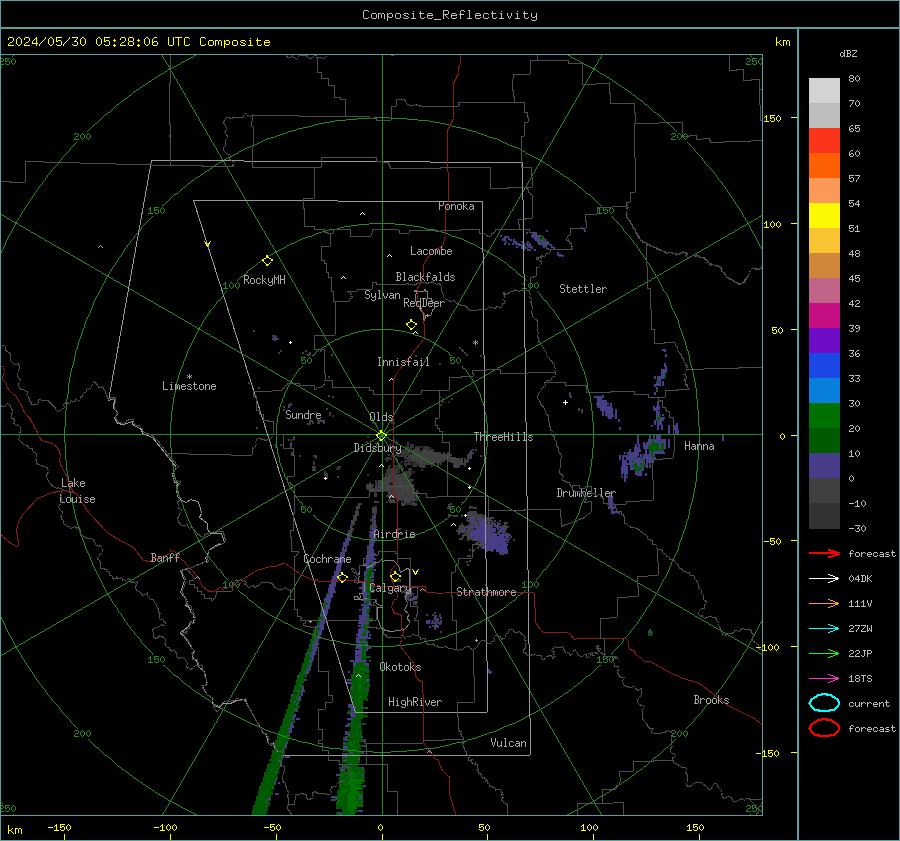Click the yellow diamond marker above Calgary
This screenshot has height=841, width=900.
click(x=395, y=576)
